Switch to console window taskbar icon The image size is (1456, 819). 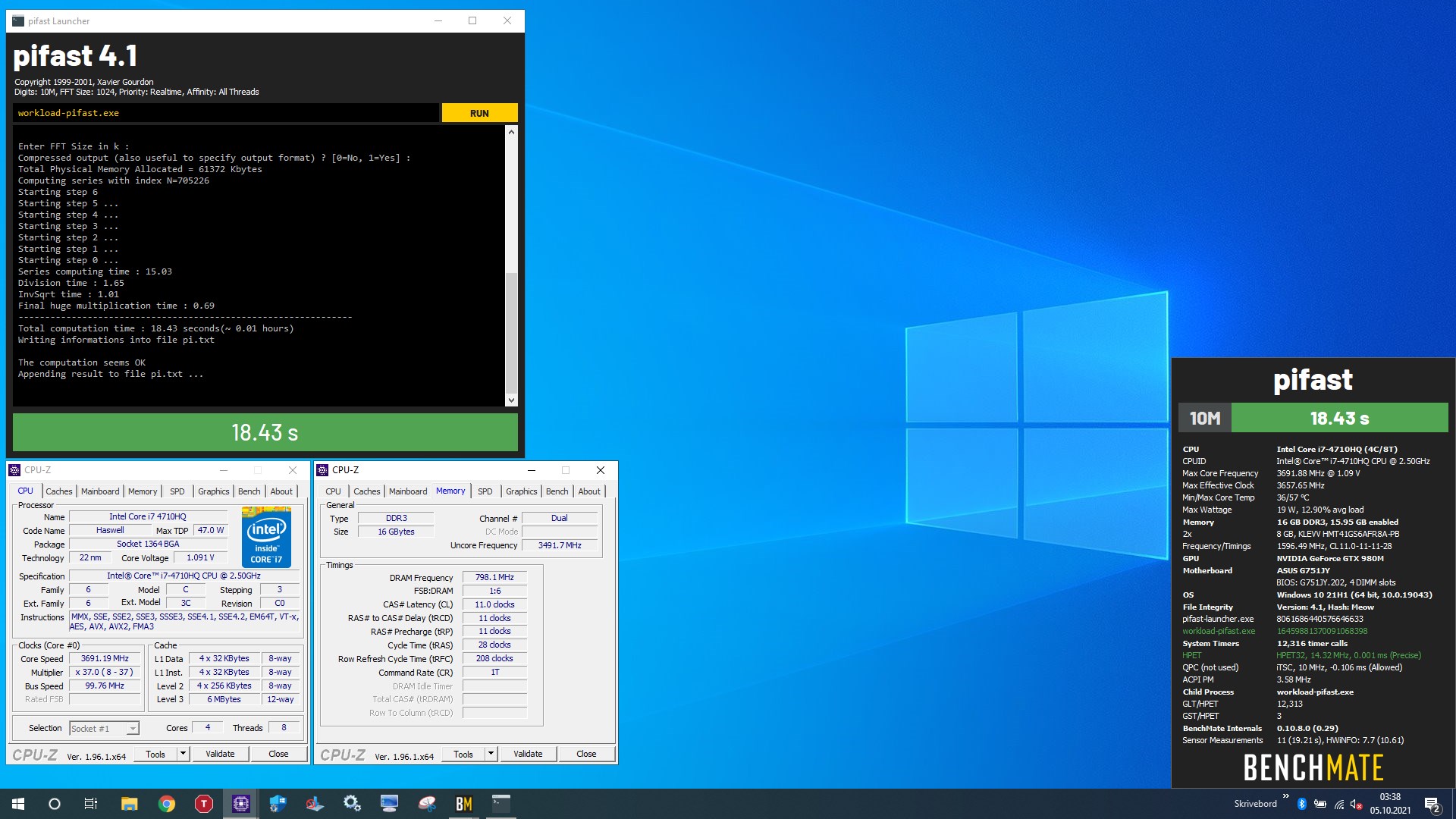(x=500, y=804)
